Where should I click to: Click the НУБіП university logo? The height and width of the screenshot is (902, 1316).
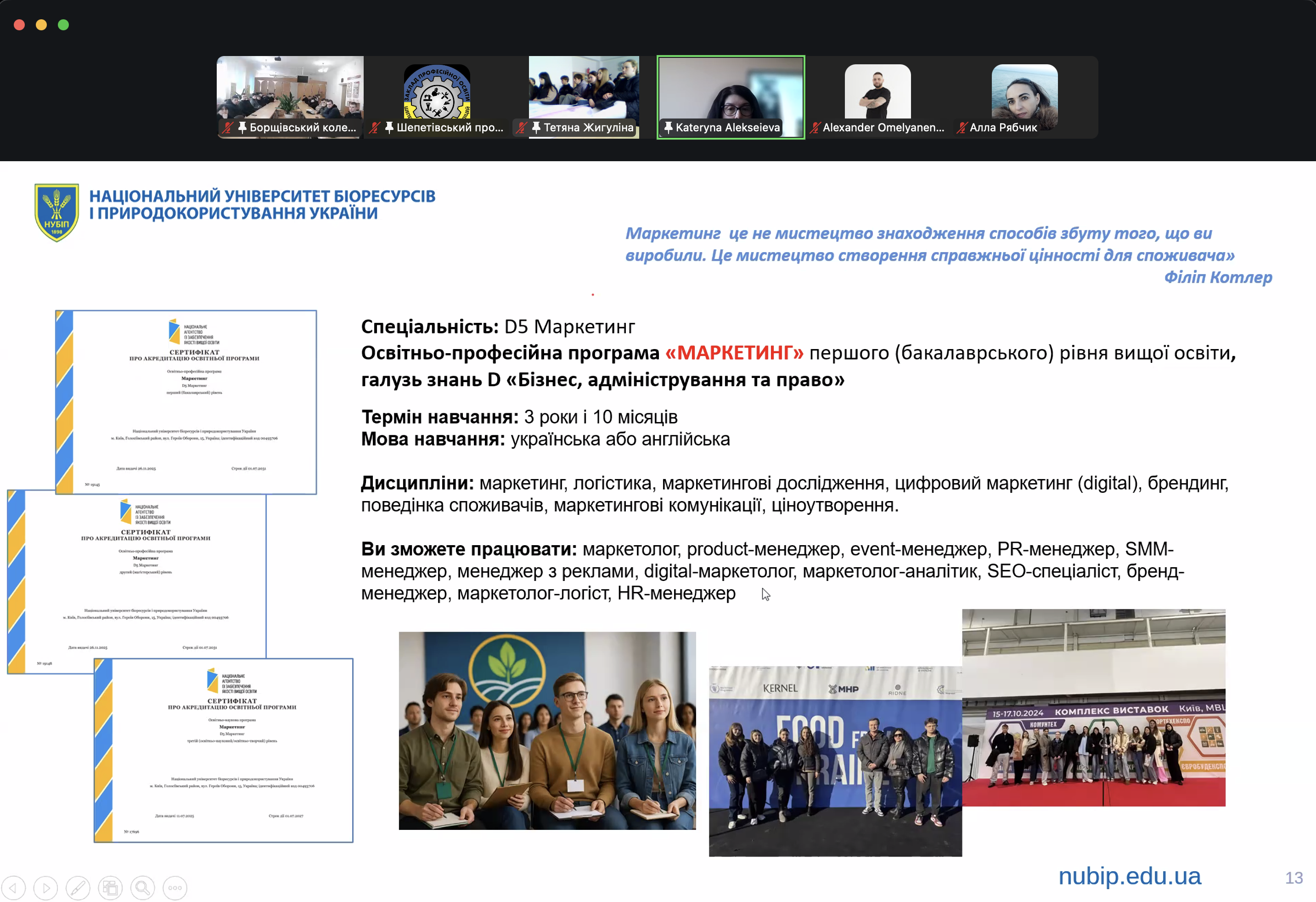pos(56,212)
